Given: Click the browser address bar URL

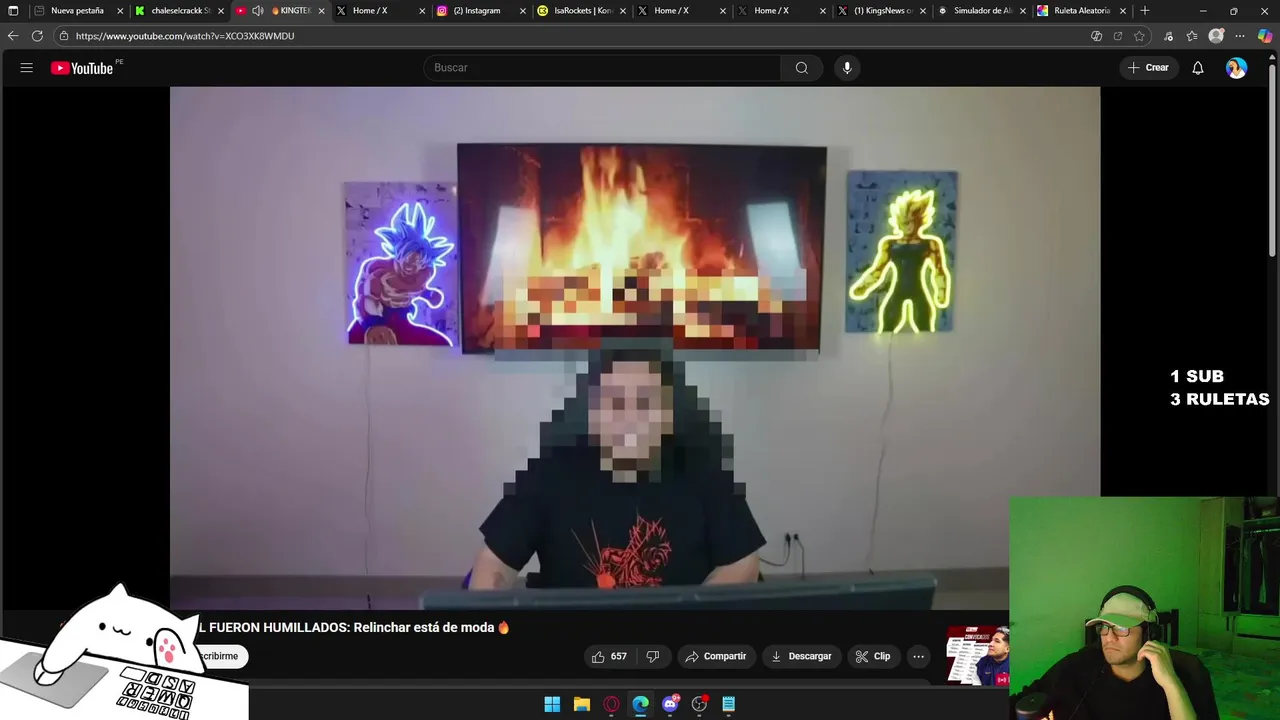Looking at the screenshot, I should [x=185, y=36].
